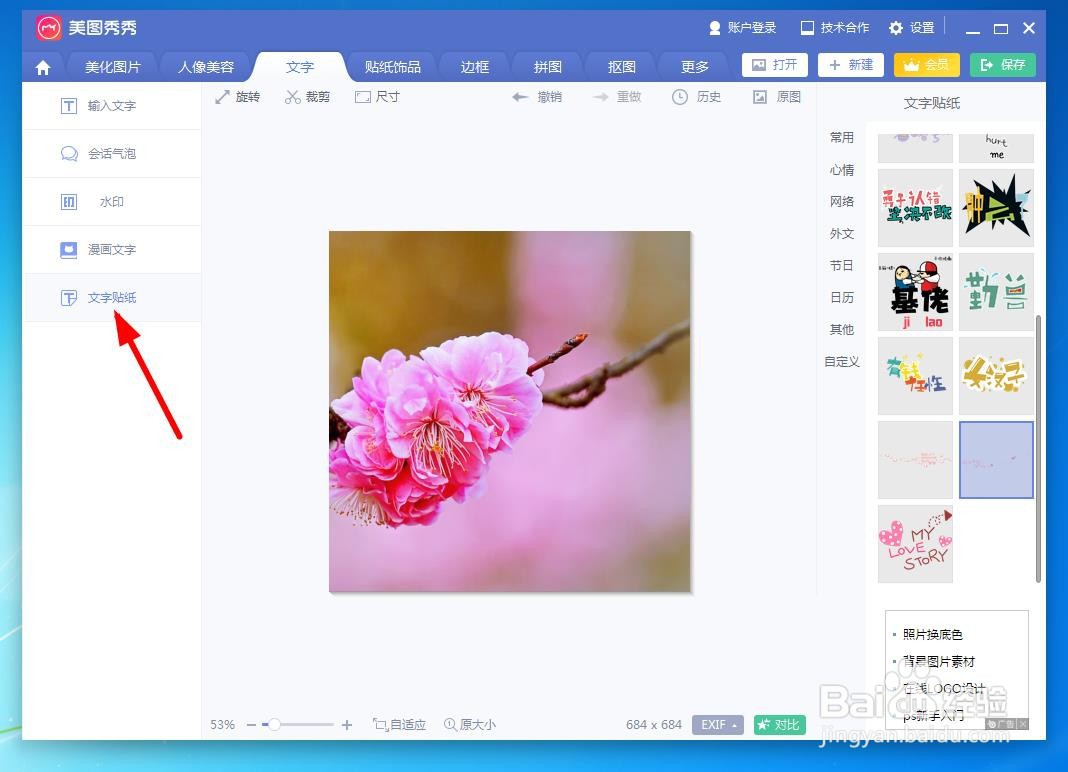Image resolution: width=1068 pixels, height=772 pixels.
Task: Click the zoom in plus button
Action: (x=347, y=725)
